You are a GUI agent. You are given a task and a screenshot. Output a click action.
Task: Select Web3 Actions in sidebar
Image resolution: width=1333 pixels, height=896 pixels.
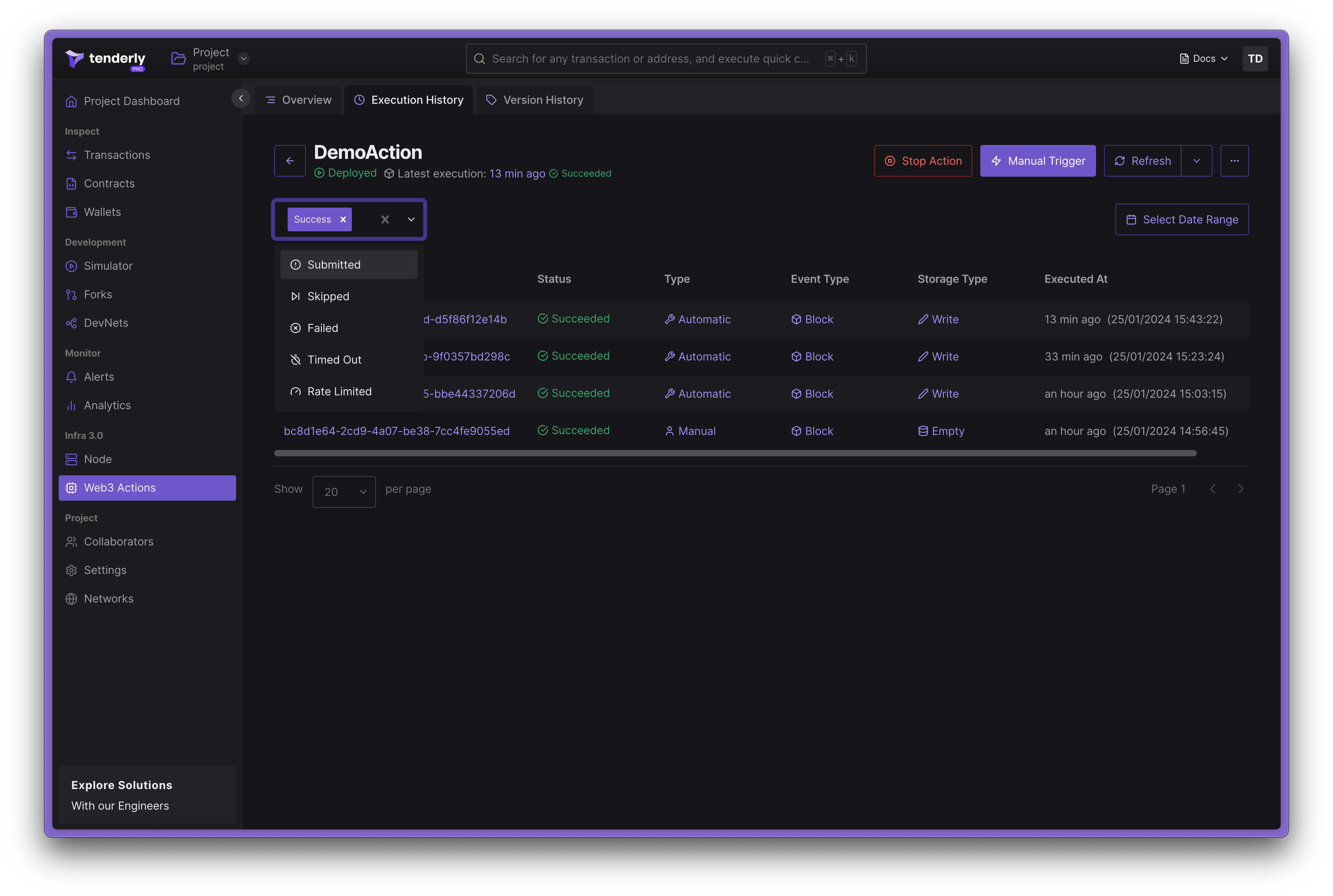[147, 488]
